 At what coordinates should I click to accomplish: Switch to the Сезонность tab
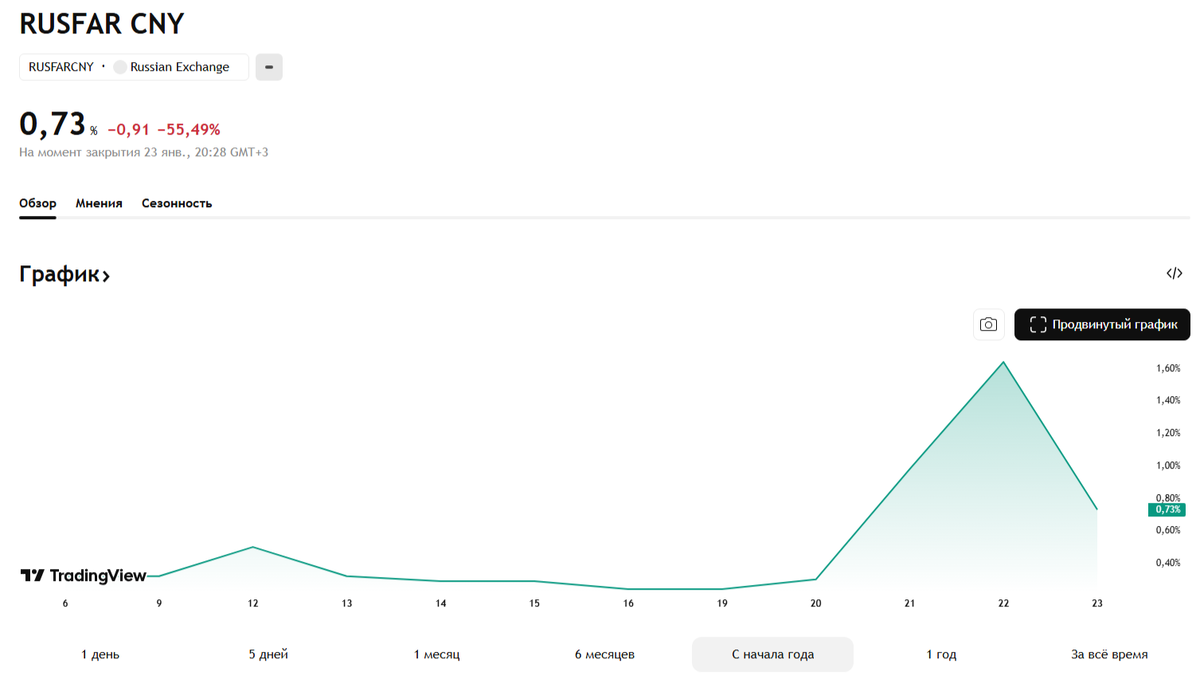coord(177,203)
